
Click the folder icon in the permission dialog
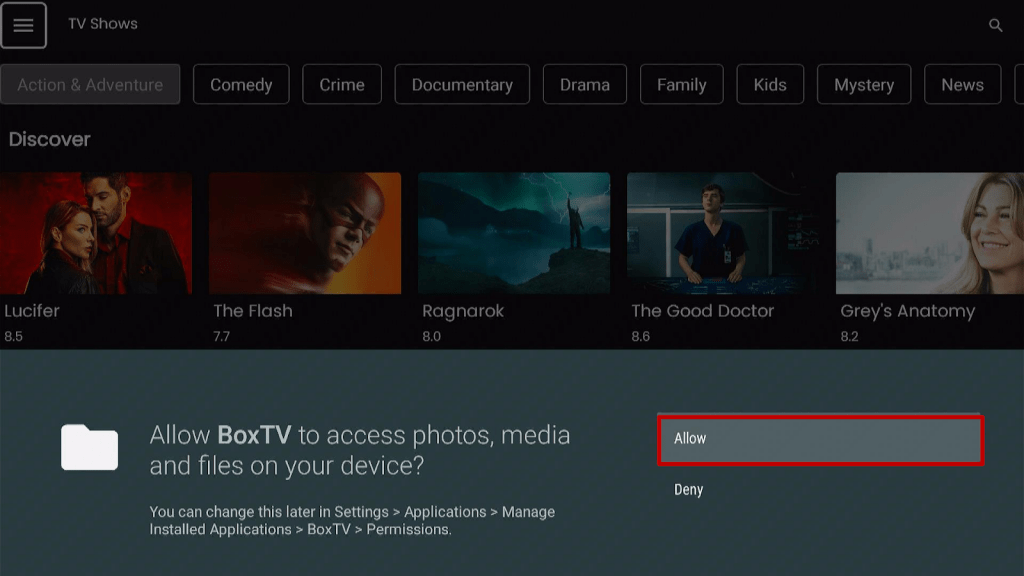pos(89,447)
